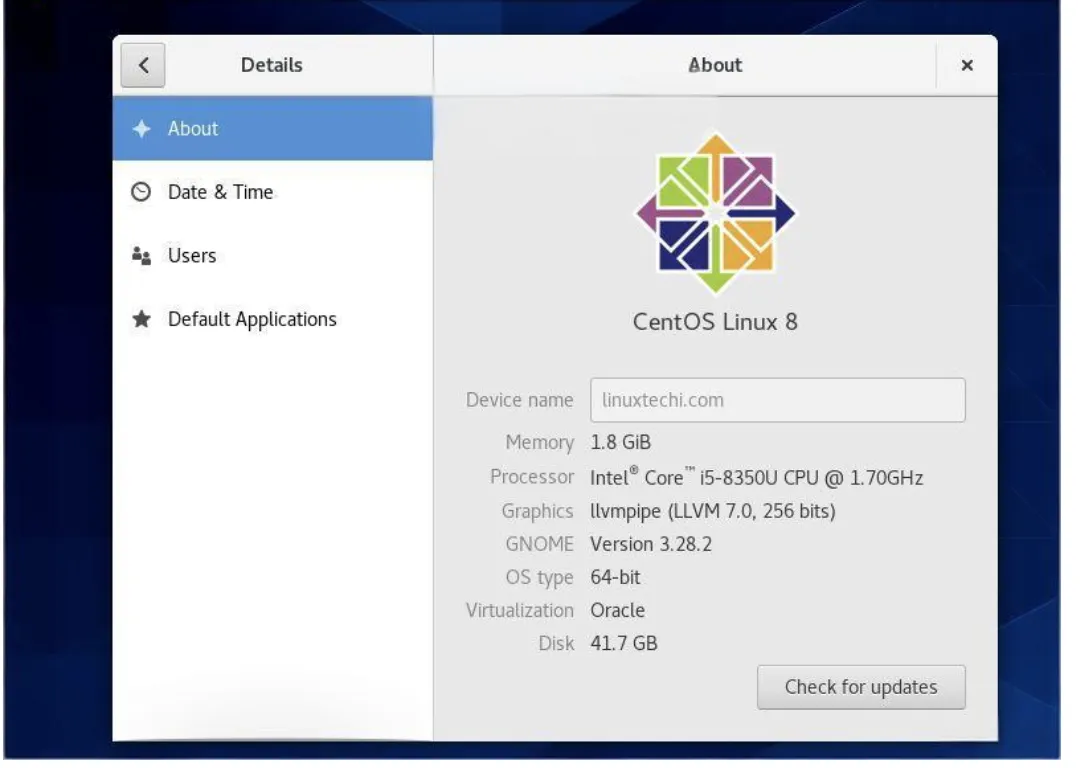Click the CentOS logo image
This screenshot has height=768, width=1080.
pyautogui.click(x=716, y=214)
